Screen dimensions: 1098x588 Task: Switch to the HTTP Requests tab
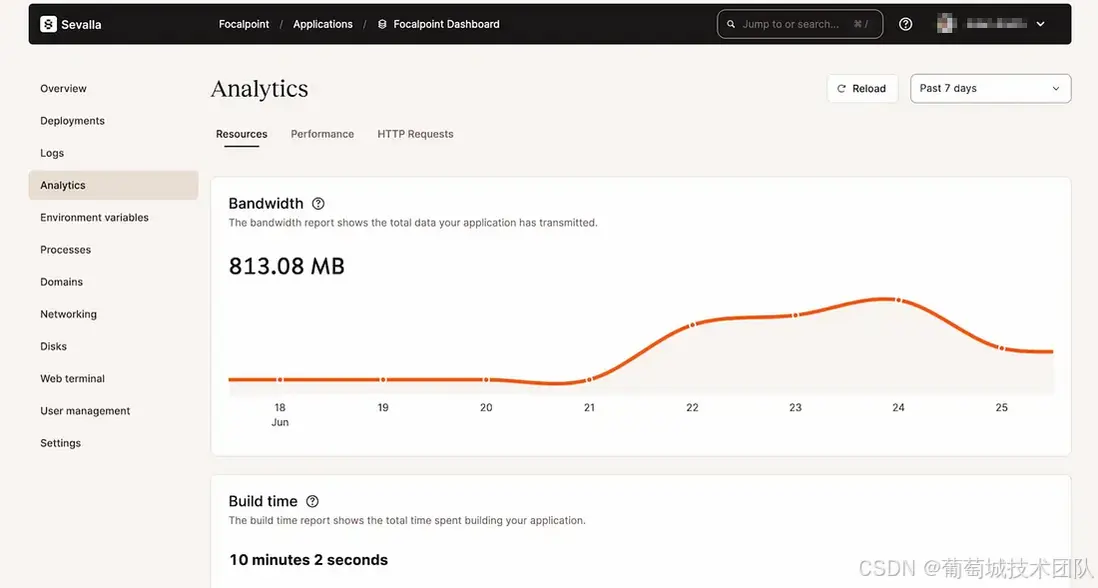[x=415, y=134]
